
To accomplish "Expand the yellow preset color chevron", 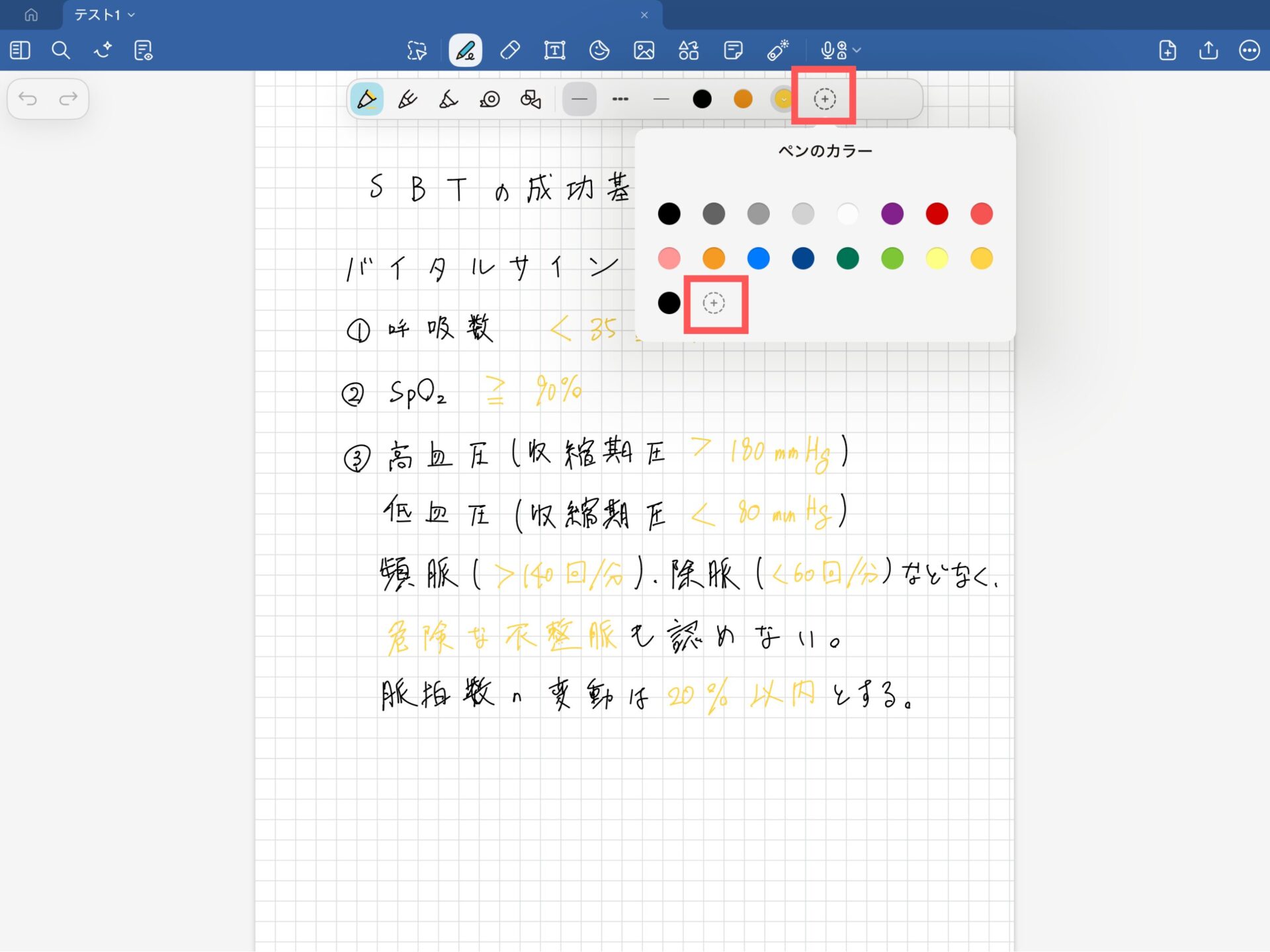I will (x=783, y=99).
